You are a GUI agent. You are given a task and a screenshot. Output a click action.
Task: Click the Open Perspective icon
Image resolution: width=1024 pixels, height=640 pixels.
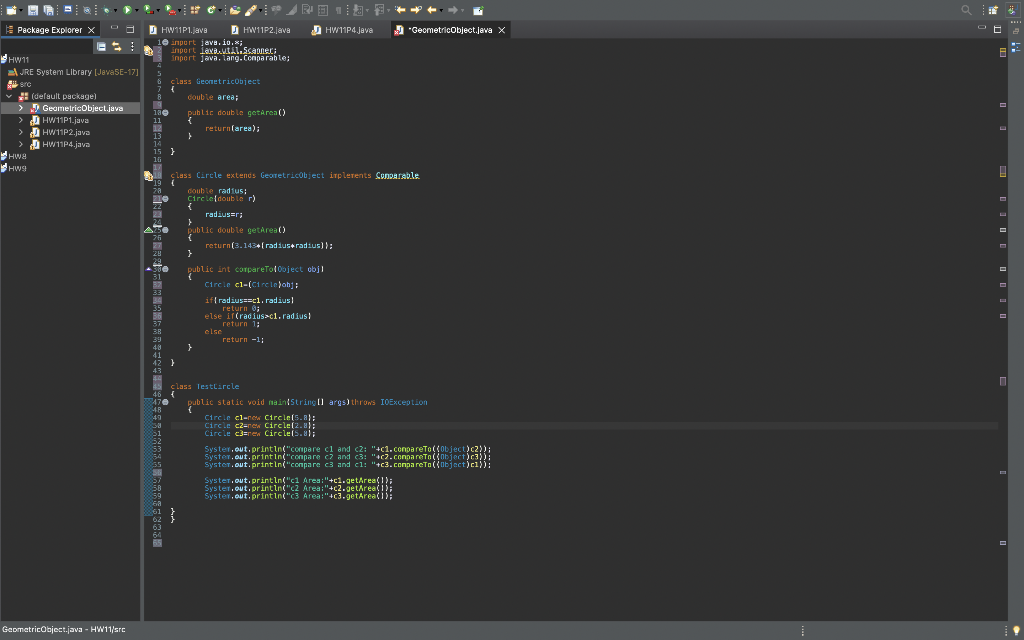pyautogui.click(x=993, y=10)
